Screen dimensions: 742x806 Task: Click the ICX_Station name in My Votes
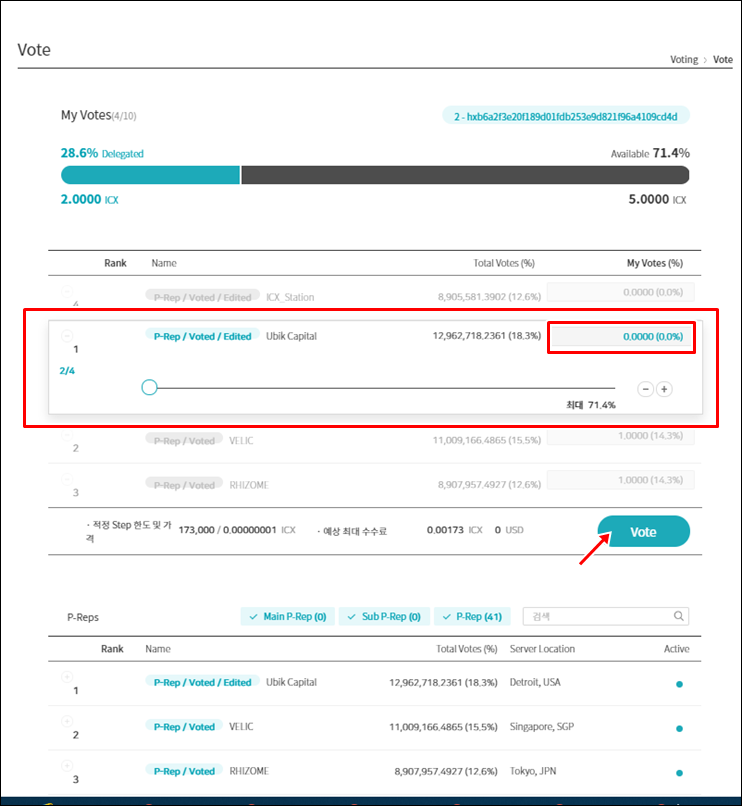290,297
